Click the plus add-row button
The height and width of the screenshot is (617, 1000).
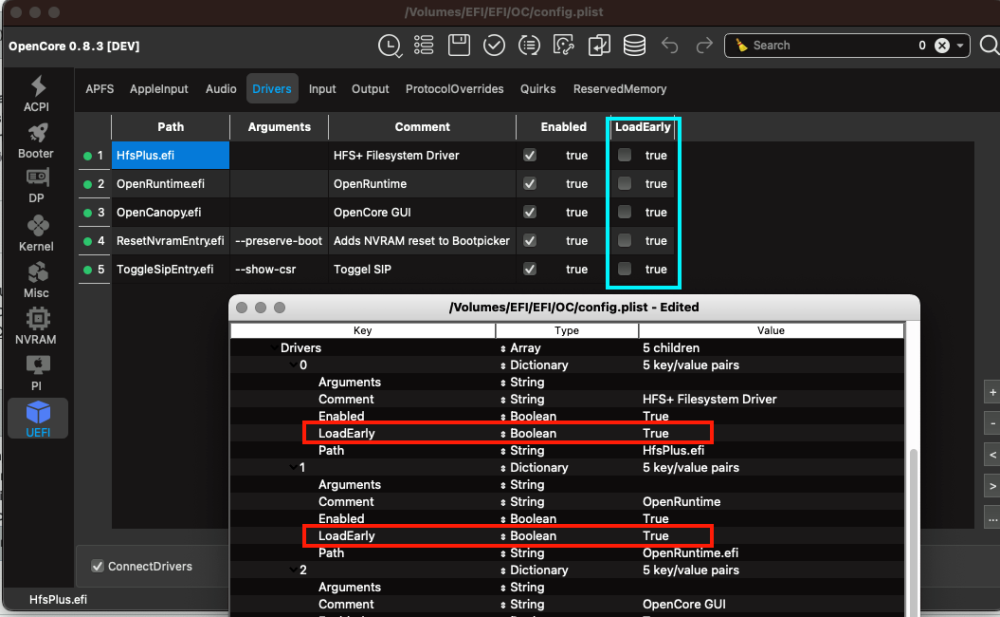coord(992,392)
